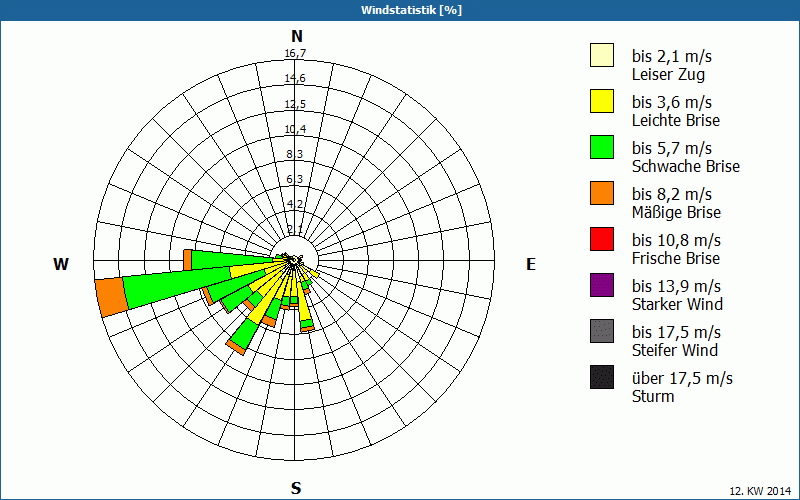
Task: Click the E compass label
Action: [531, 264]
